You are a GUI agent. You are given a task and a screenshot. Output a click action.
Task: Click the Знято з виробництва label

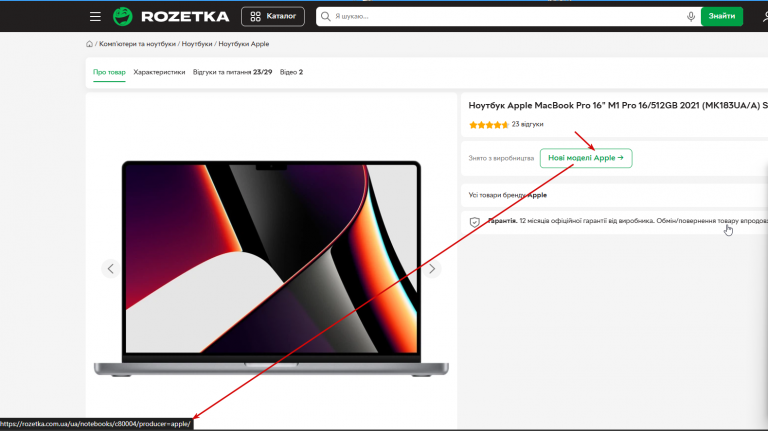(501, 158)
